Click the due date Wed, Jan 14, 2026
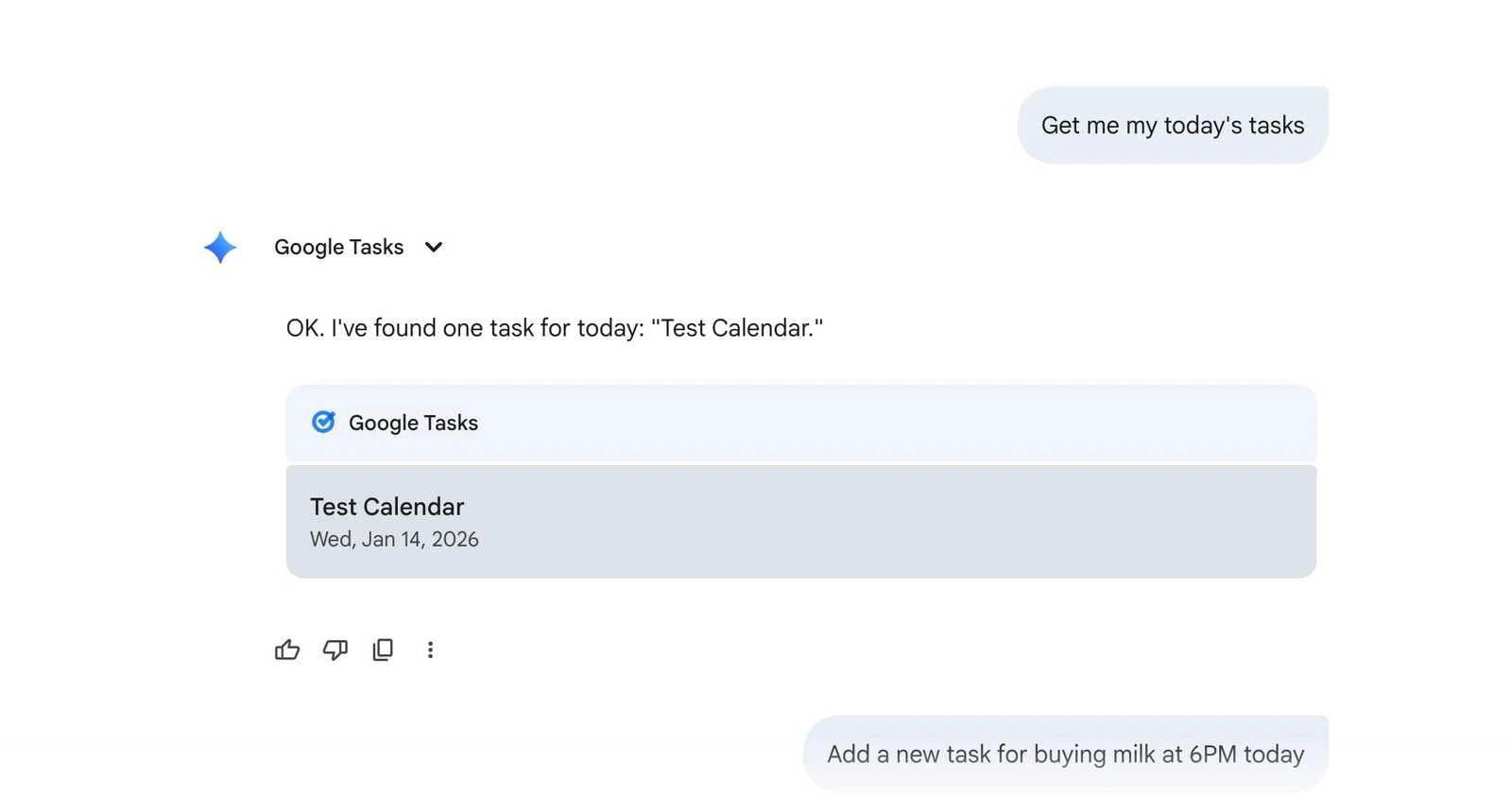The height and width of the screenshot is (799, 1512). click(x=394, y=539)
